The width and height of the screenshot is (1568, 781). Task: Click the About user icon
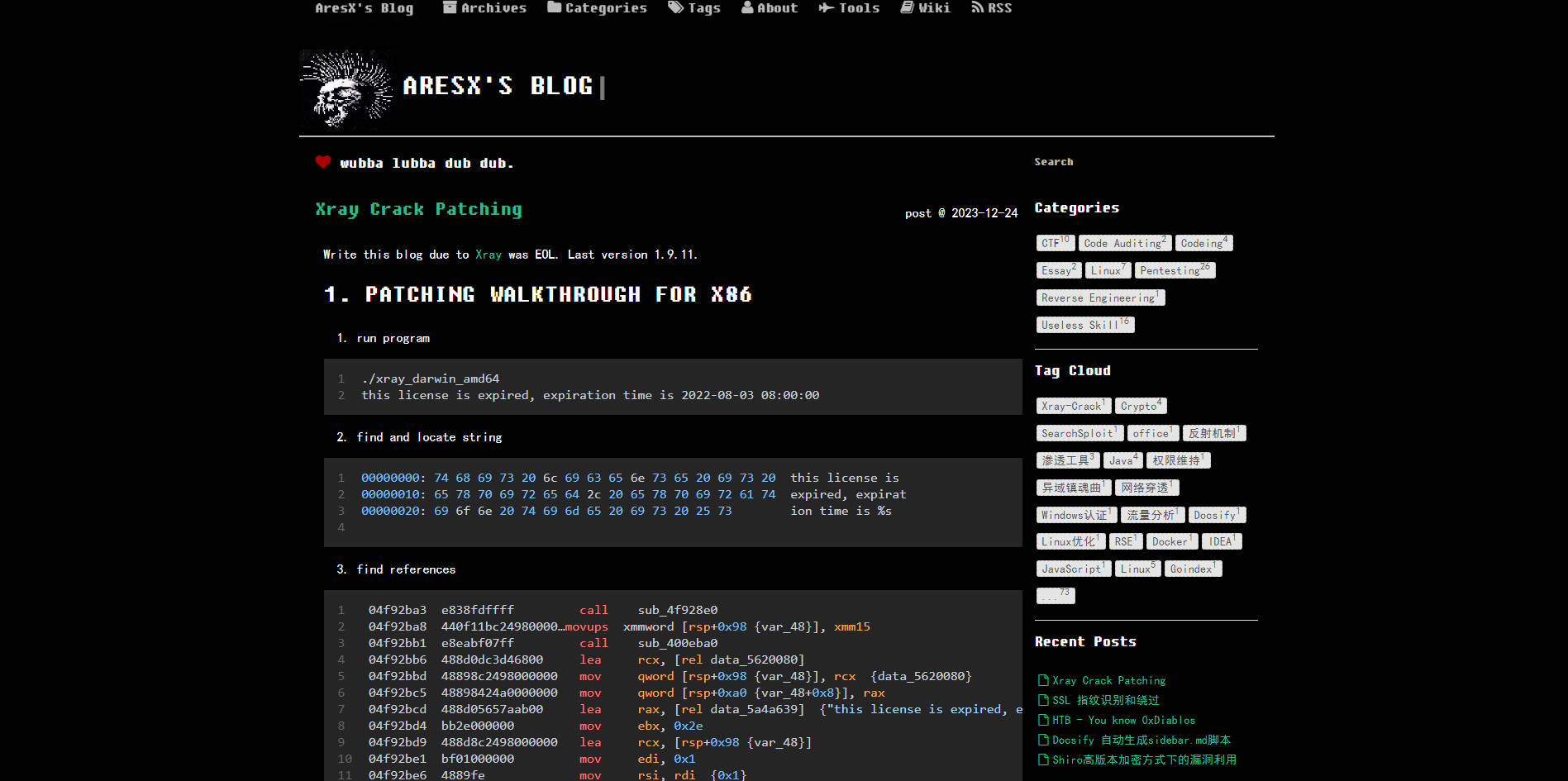[x=747, y=7]
